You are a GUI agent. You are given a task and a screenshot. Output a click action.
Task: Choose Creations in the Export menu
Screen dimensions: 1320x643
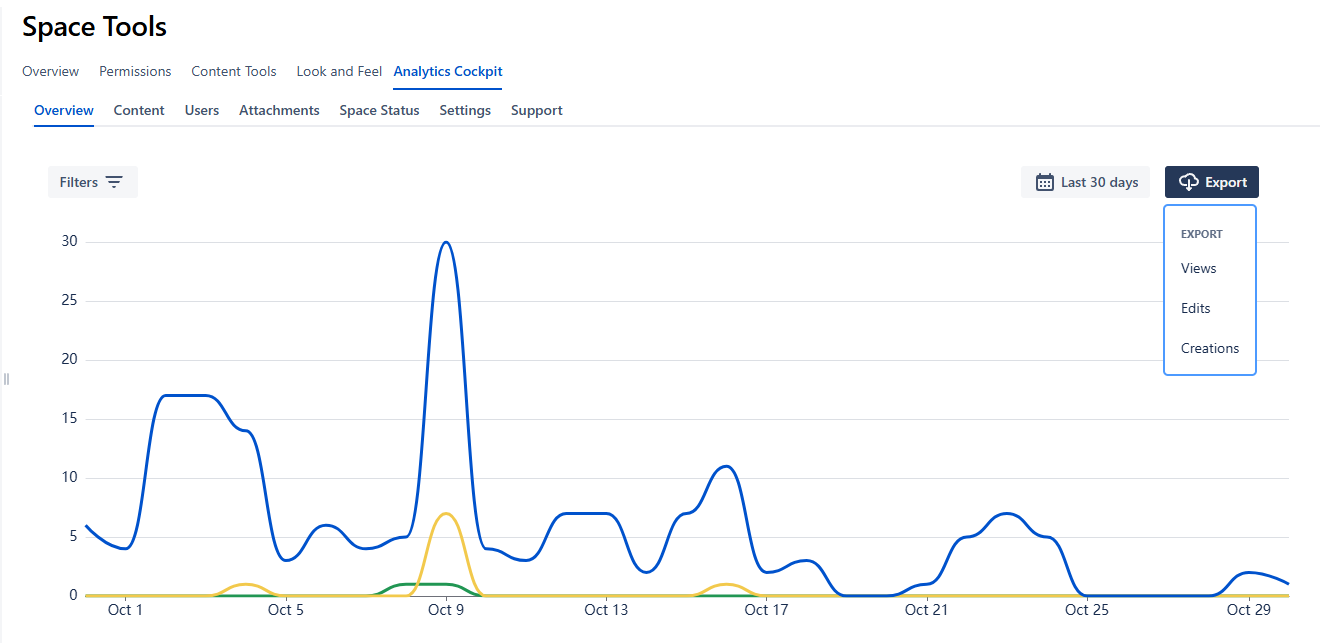pos(1209,348)
